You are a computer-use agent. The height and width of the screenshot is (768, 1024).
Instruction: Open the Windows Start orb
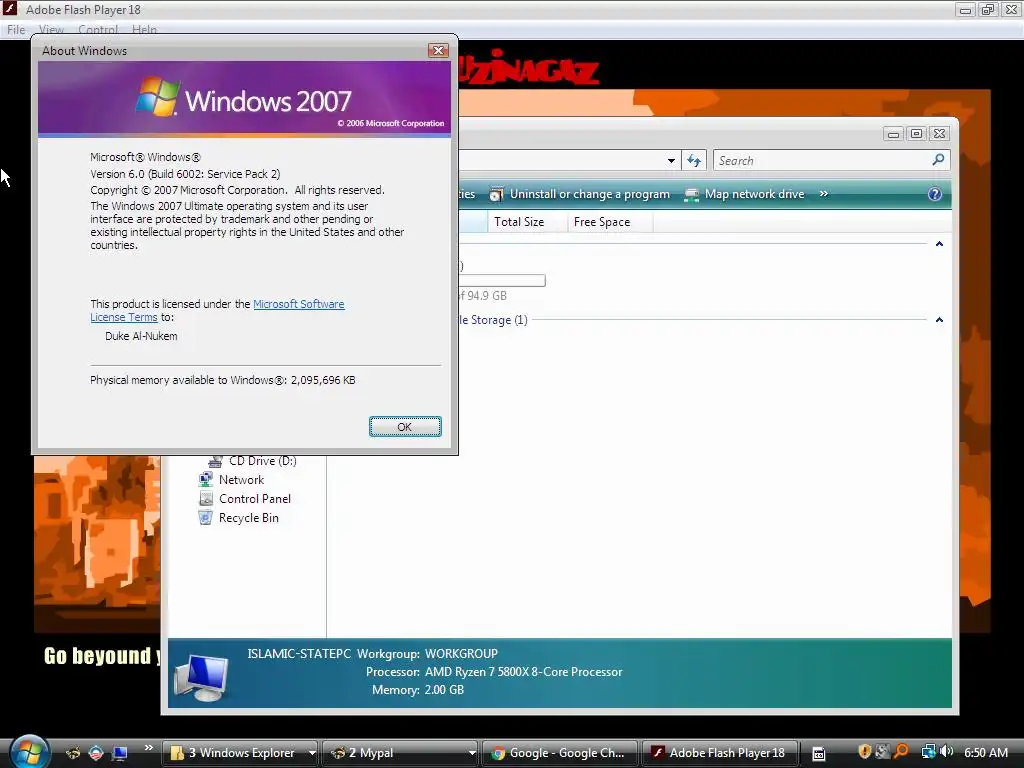coord(30,751)
